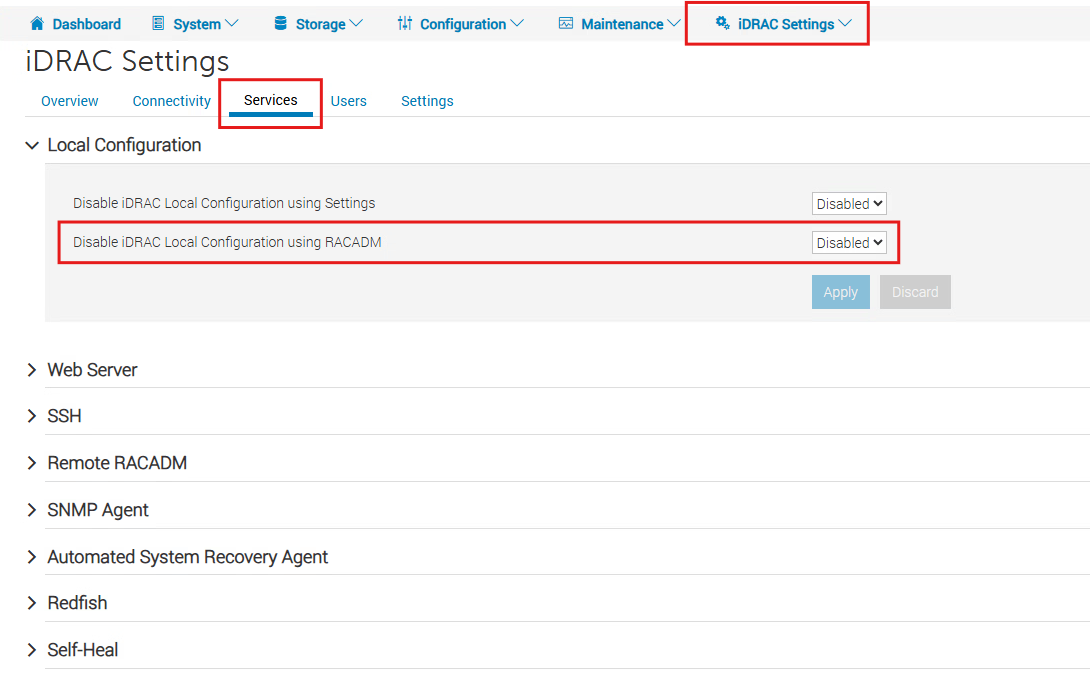Screen dimensions: 1090x681
Task: Click the Discard button
Action: click(x=915, y=293)
